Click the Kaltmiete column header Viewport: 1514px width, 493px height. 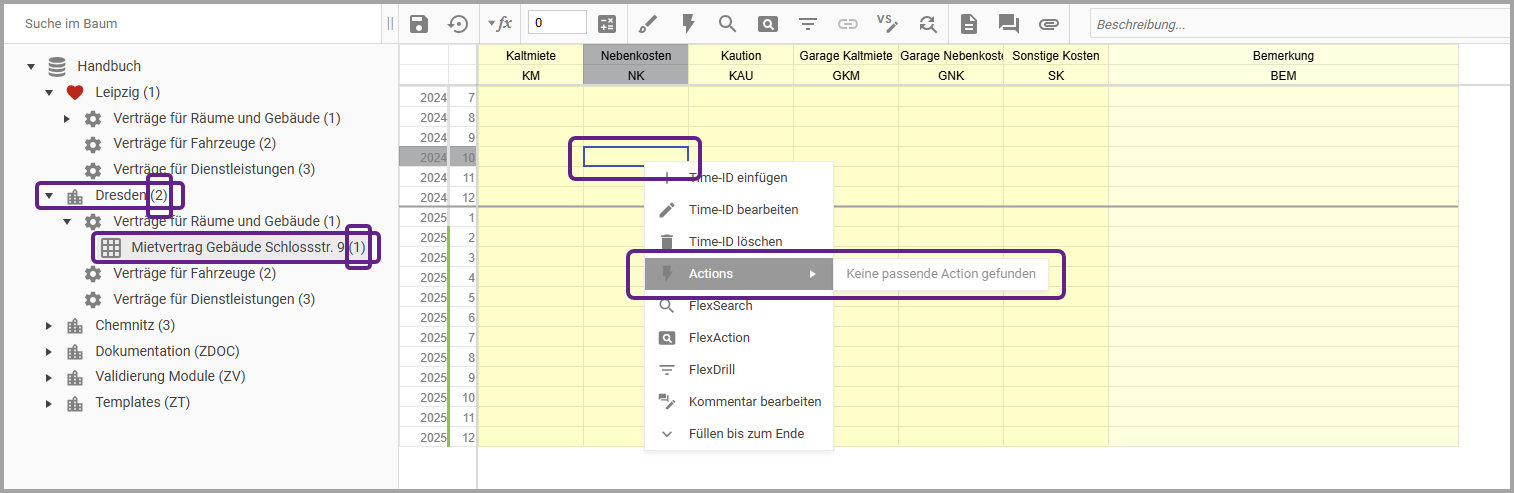(531, 56)
